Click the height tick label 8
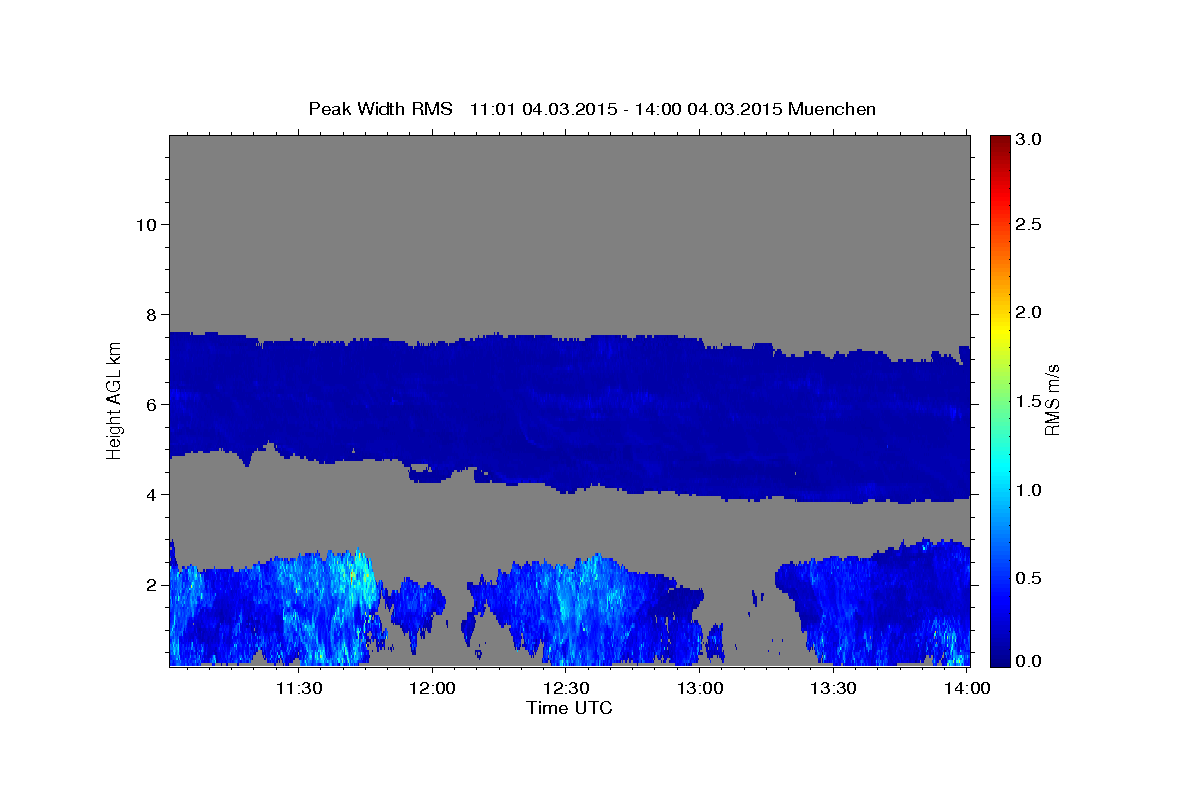This screenshot has width=1200, height=800. [151, 314]
